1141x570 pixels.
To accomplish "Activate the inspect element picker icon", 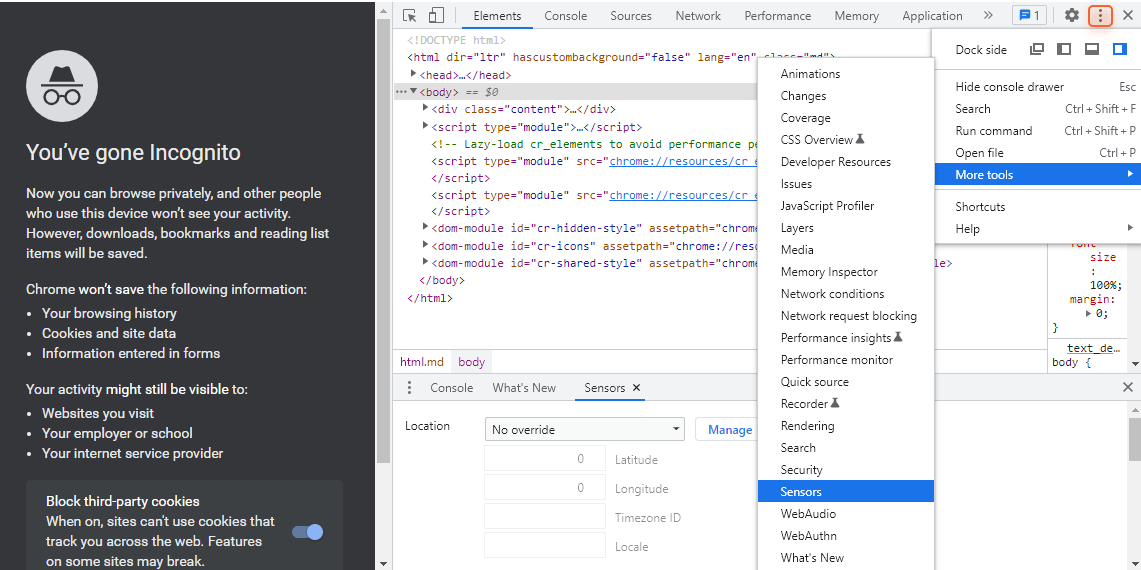I will click(410, 15).
